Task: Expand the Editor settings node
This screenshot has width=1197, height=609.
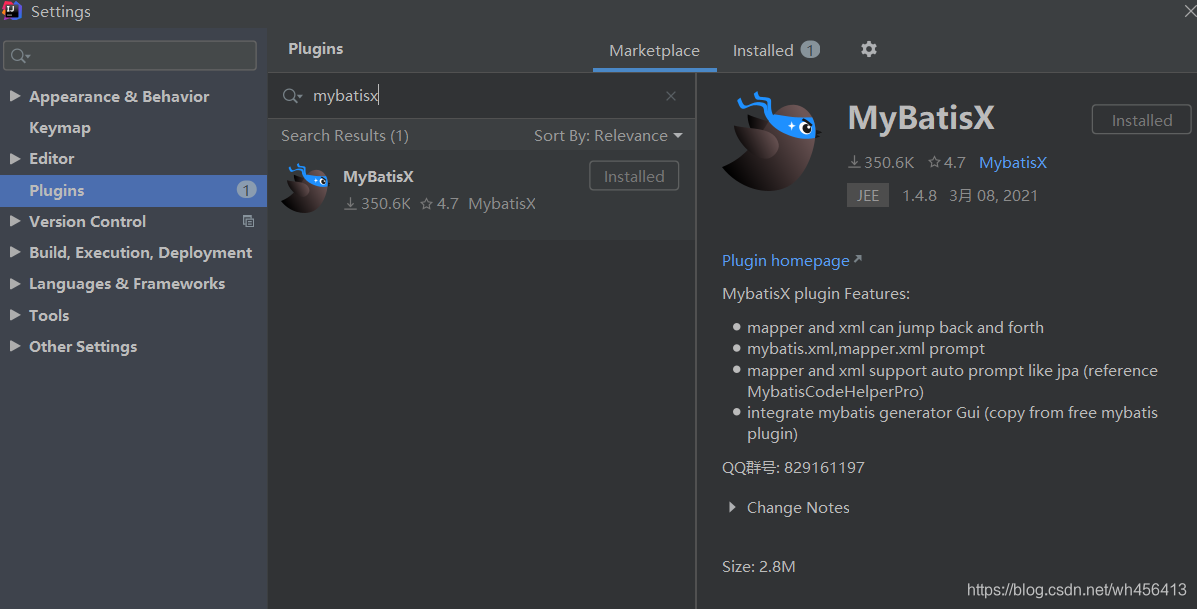Action: (x=15, y=159)
